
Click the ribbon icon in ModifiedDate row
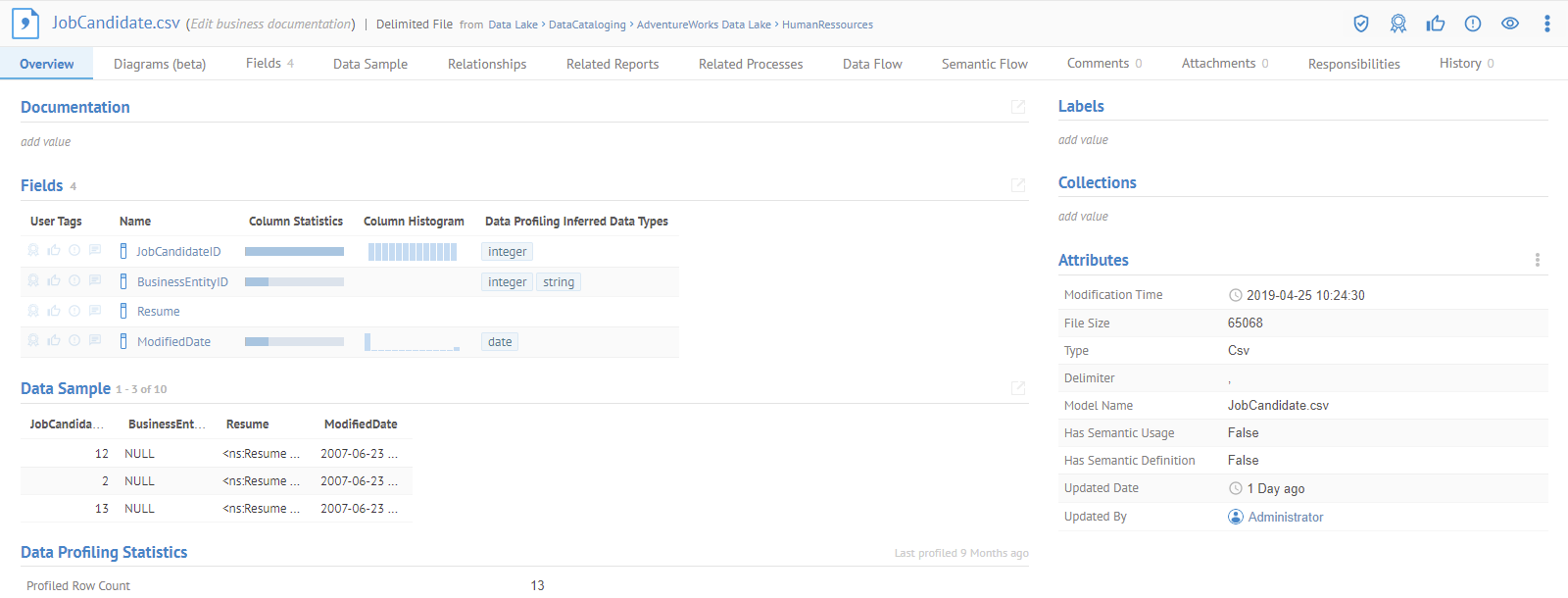click(x=33, y=341)
